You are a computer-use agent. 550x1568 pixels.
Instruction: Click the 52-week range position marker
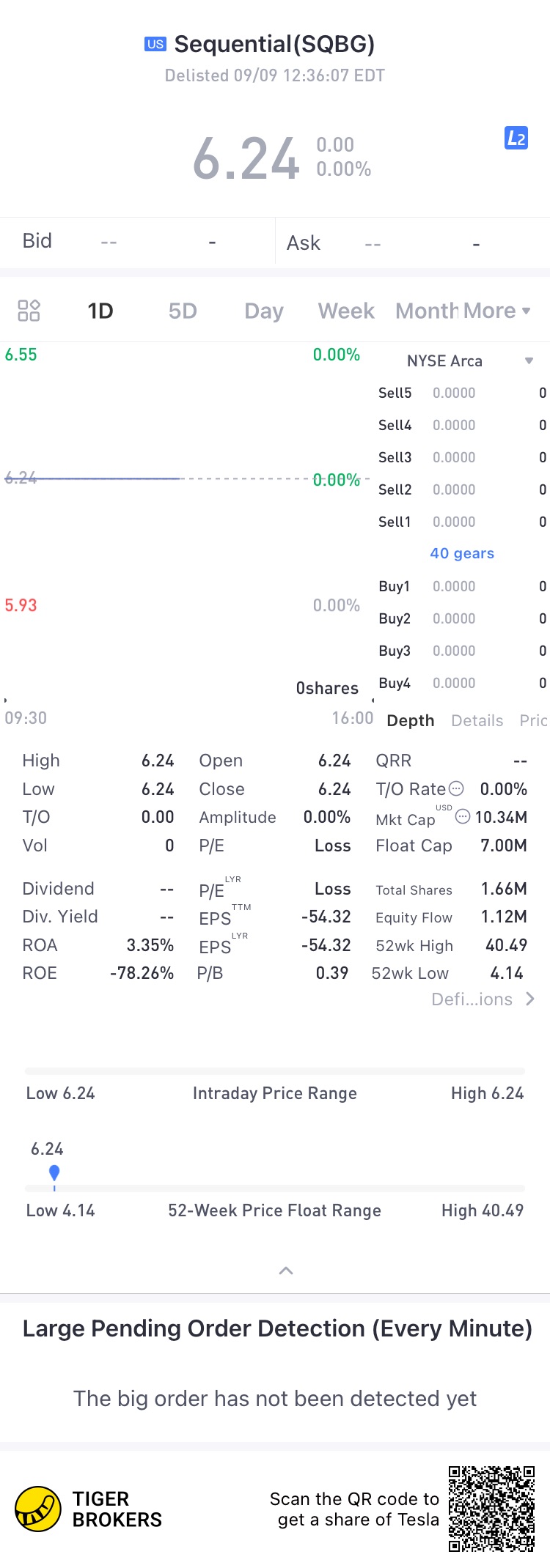tap(54, 1173)
